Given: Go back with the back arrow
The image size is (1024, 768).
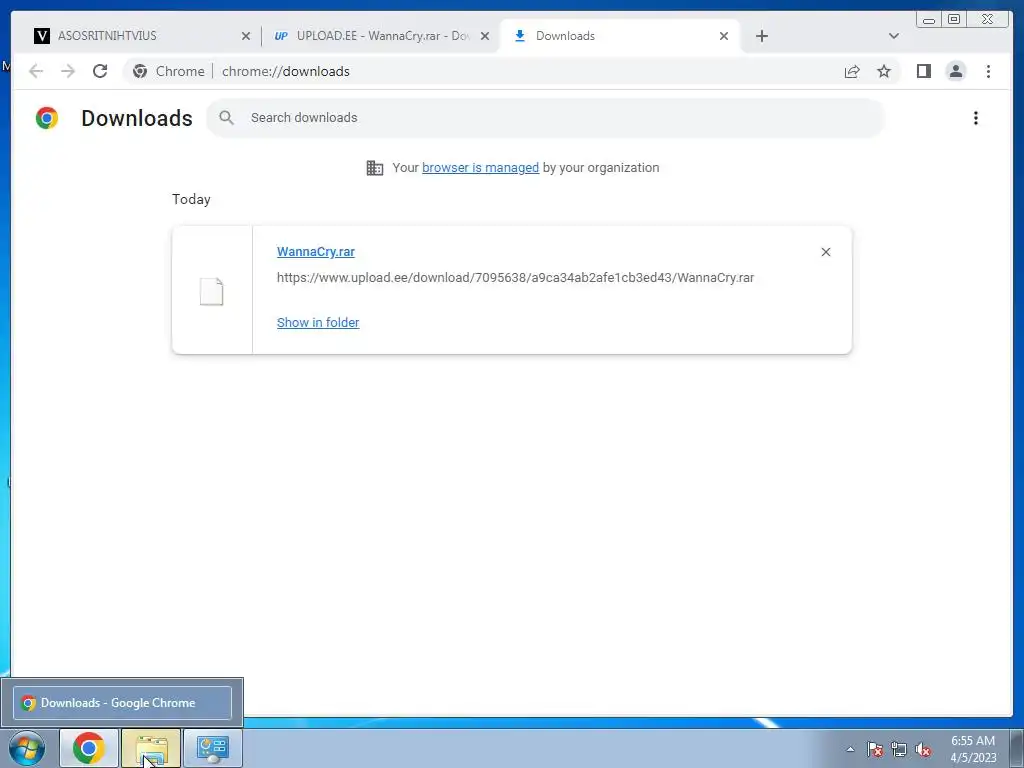Looking at the screenshot, I should click(36, 71).
